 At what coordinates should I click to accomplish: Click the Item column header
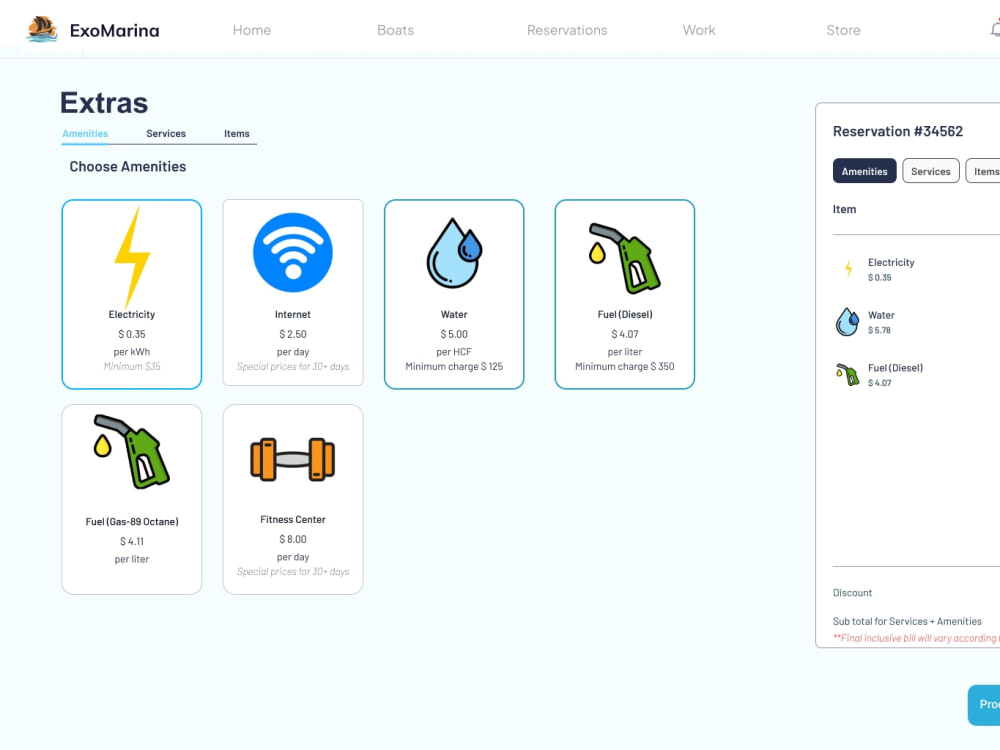click(844, 209)
